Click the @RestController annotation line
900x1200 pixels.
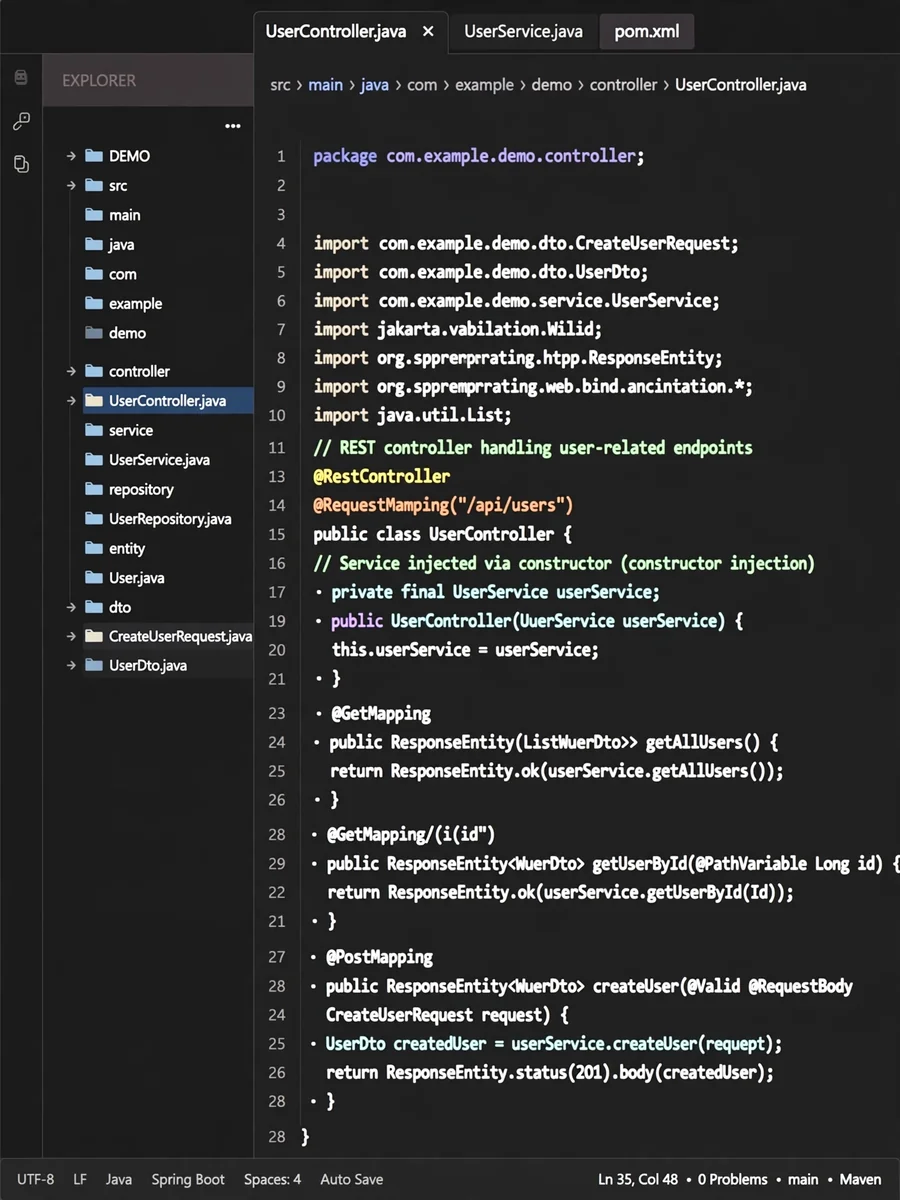[x=381, y=476]
